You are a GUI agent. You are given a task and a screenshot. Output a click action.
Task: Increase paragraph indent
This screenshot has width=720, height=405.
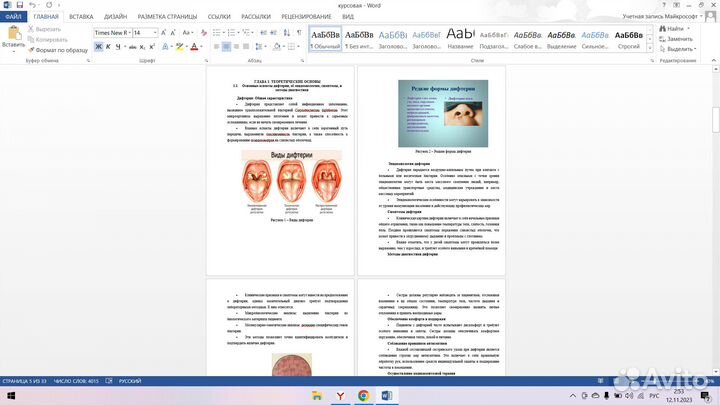(274, 33)
